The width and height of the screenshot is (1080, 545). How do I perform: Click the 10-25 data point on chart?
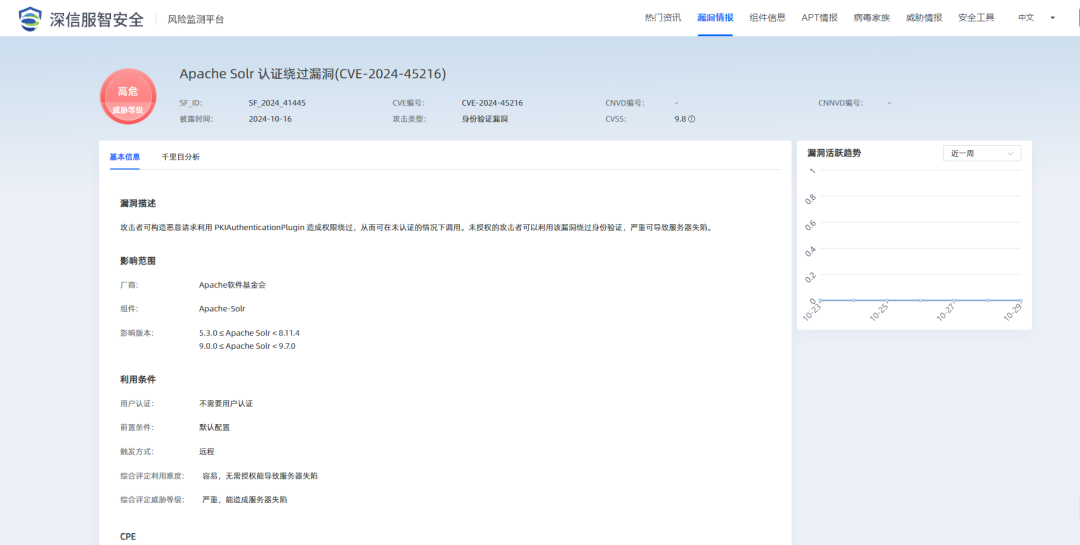coord(886,300)
